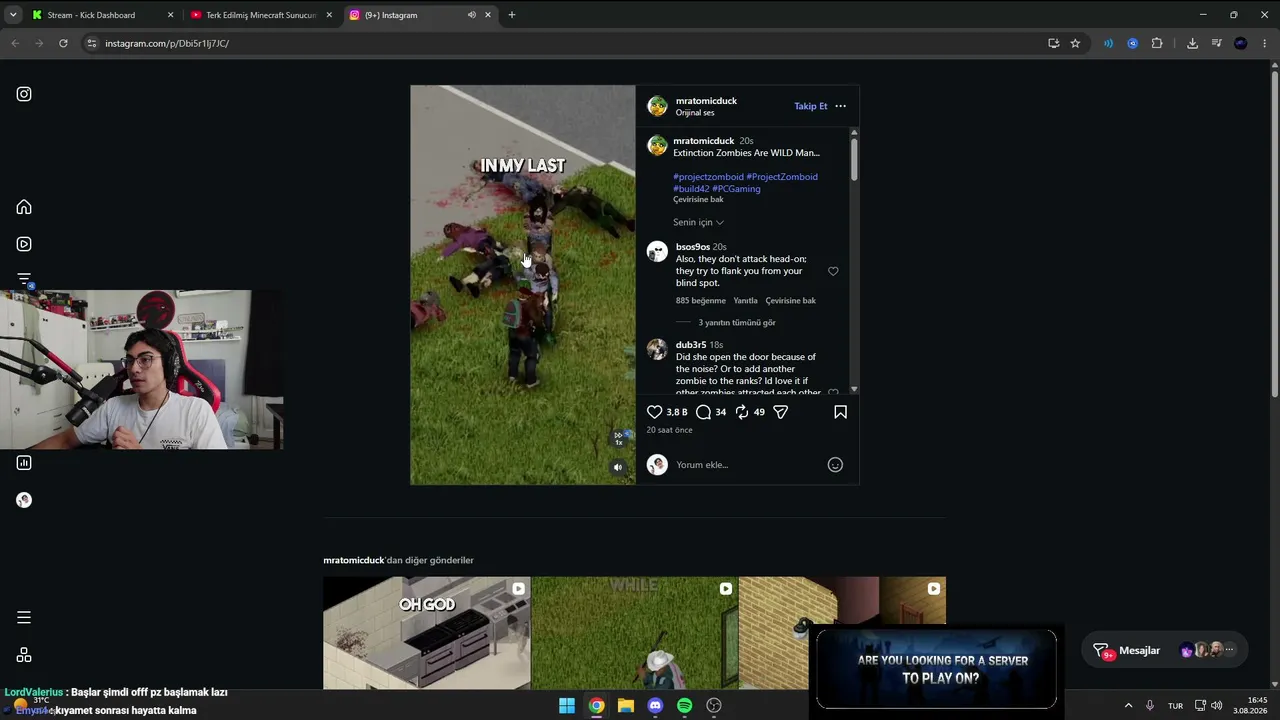Open your profile picture in the sidebar
1280x720 pixels.
tap(24, 500)
